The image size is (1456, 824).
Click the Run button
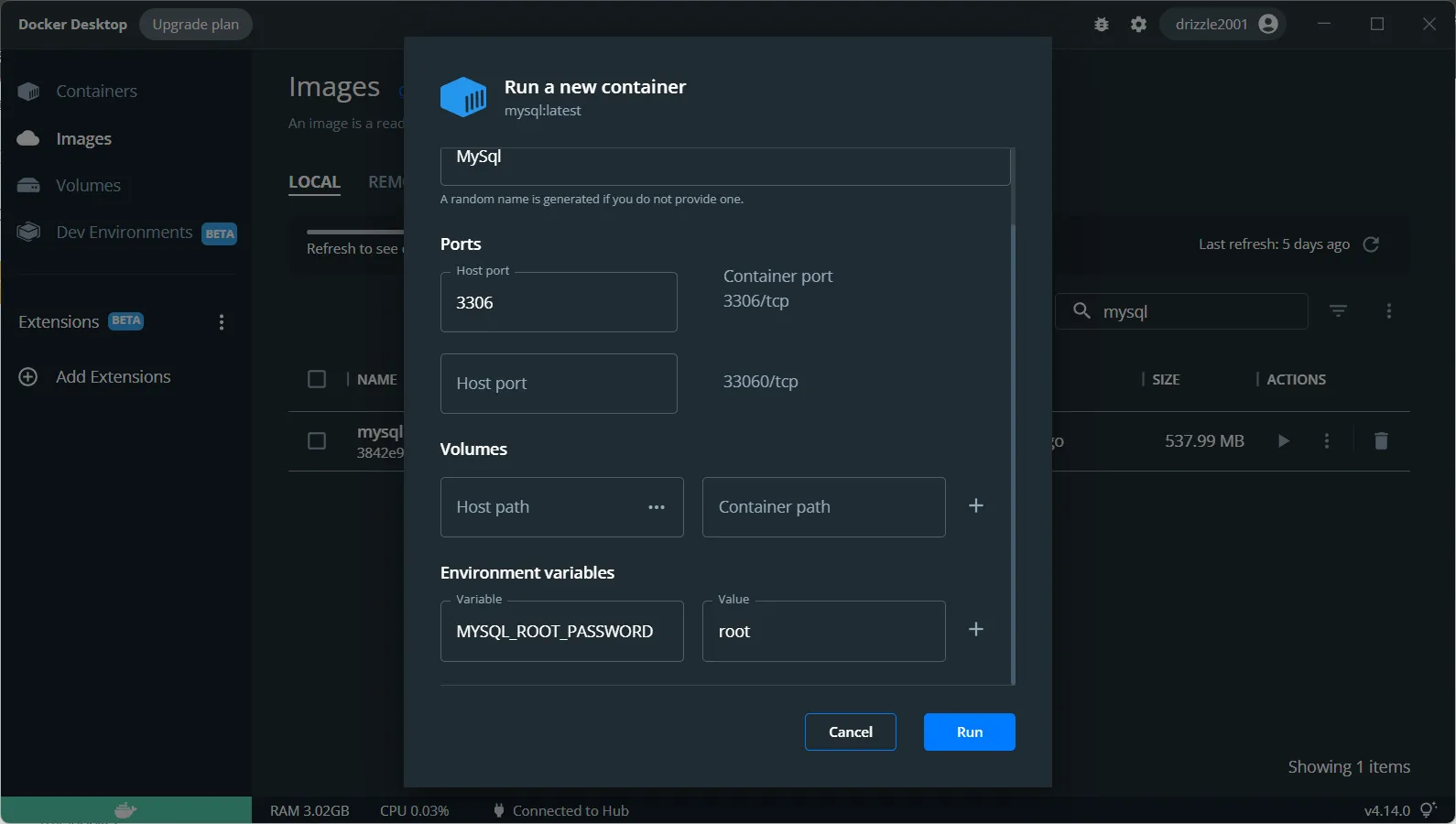pyautogui.click(x=969, y=732)
